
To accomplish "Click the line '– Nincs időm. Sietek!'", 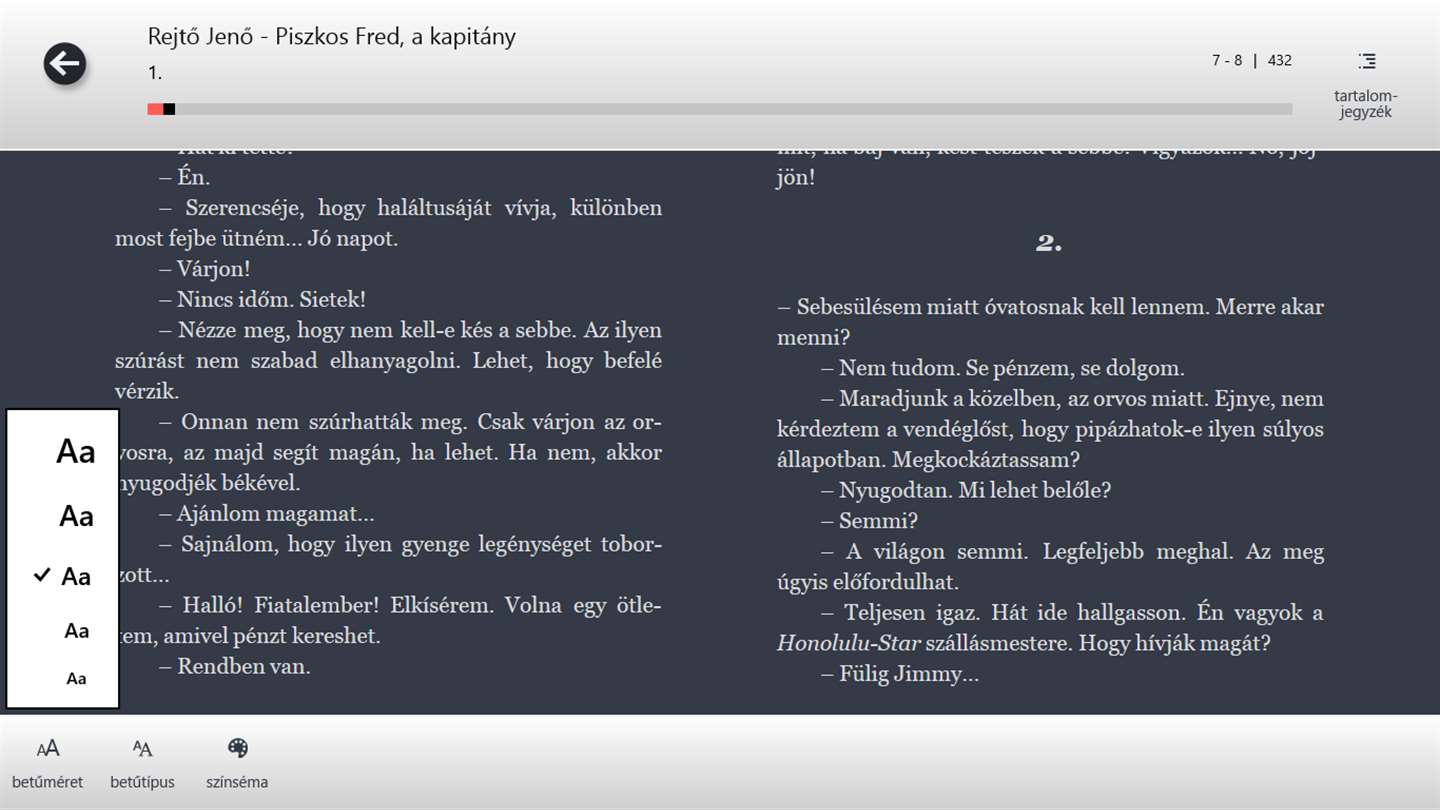I will 262,299.
